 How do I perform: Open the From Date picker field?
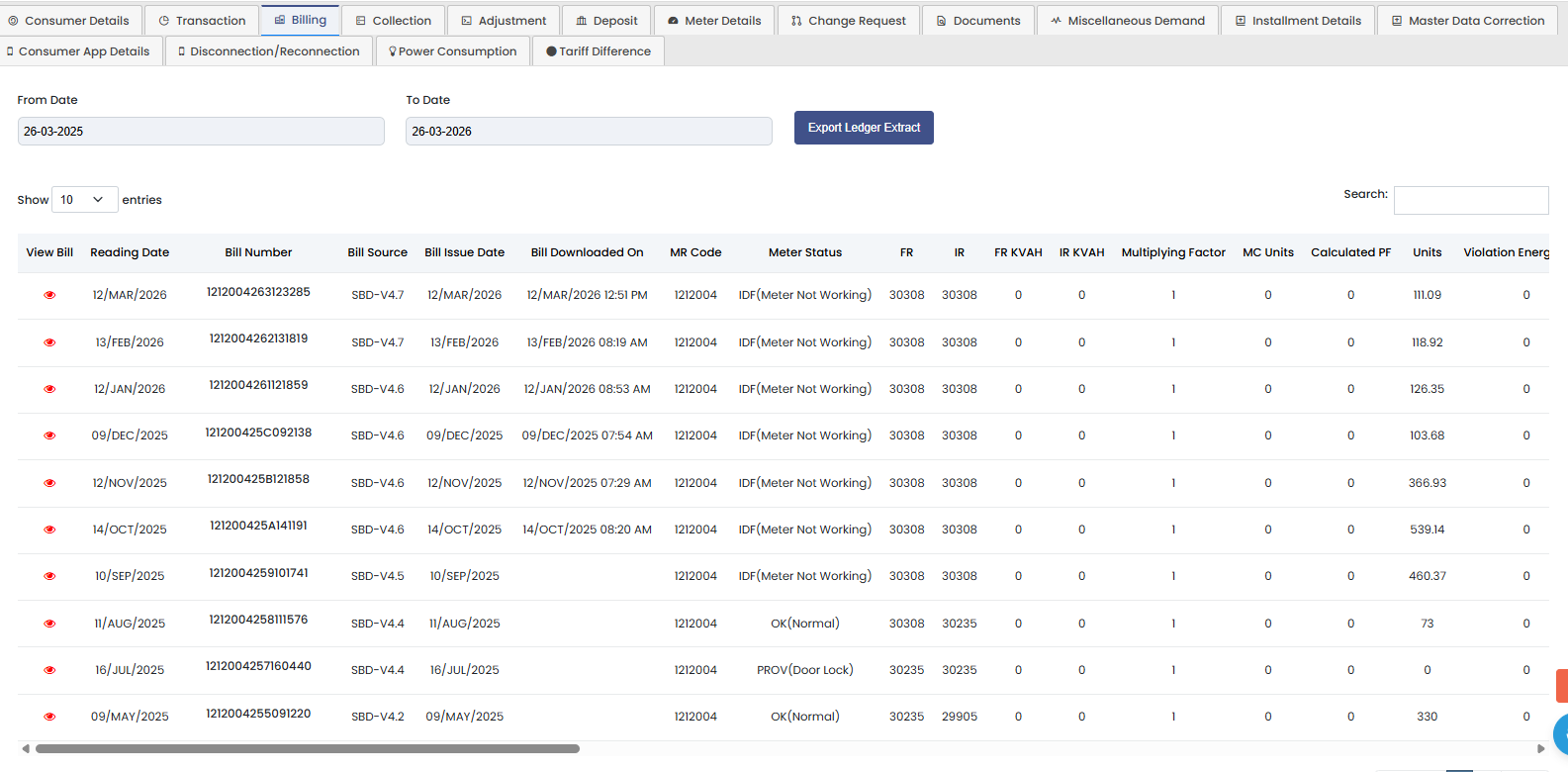point(201,131)
